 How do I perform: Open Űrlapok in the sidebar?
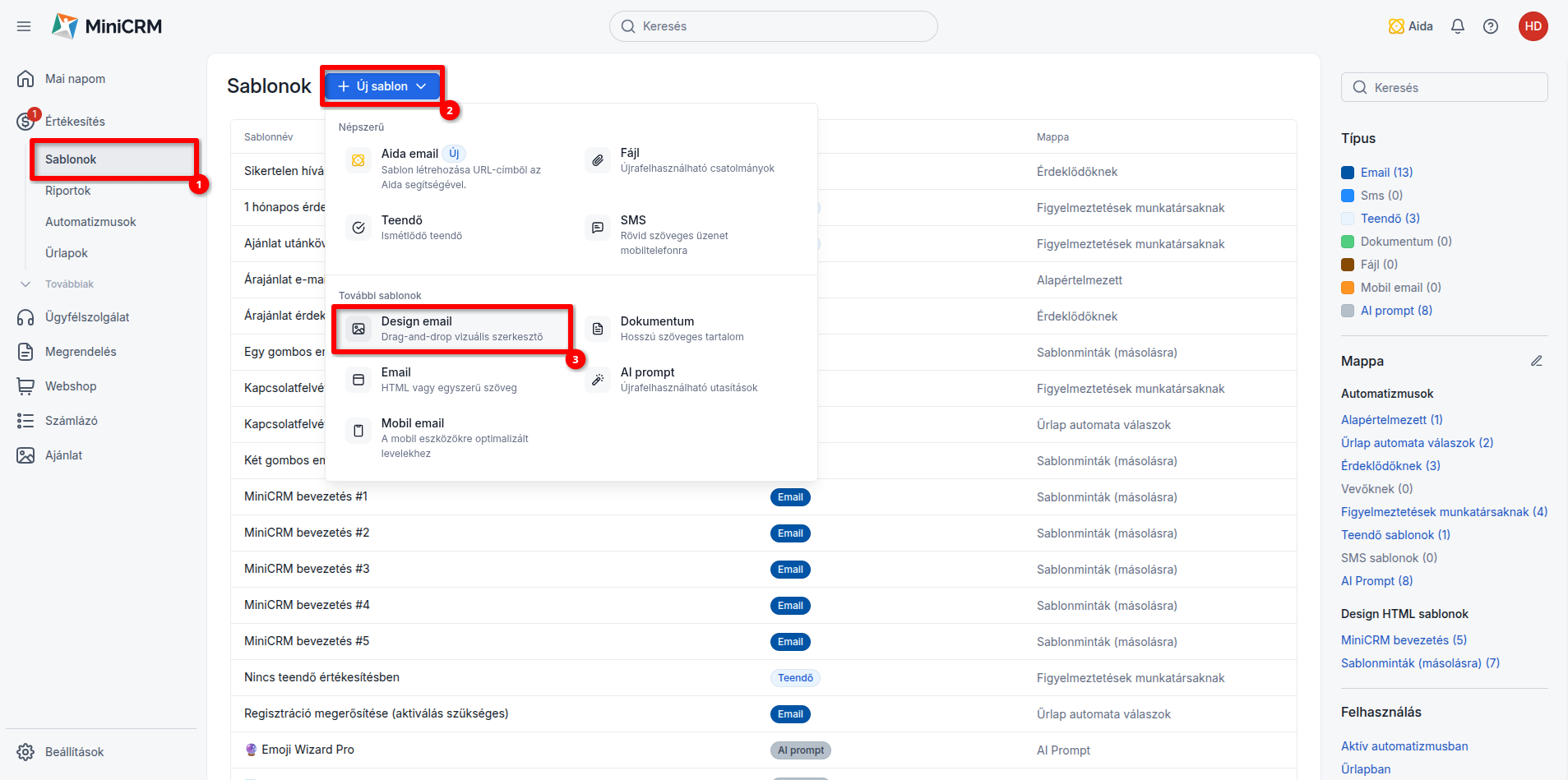click(67, 253)
